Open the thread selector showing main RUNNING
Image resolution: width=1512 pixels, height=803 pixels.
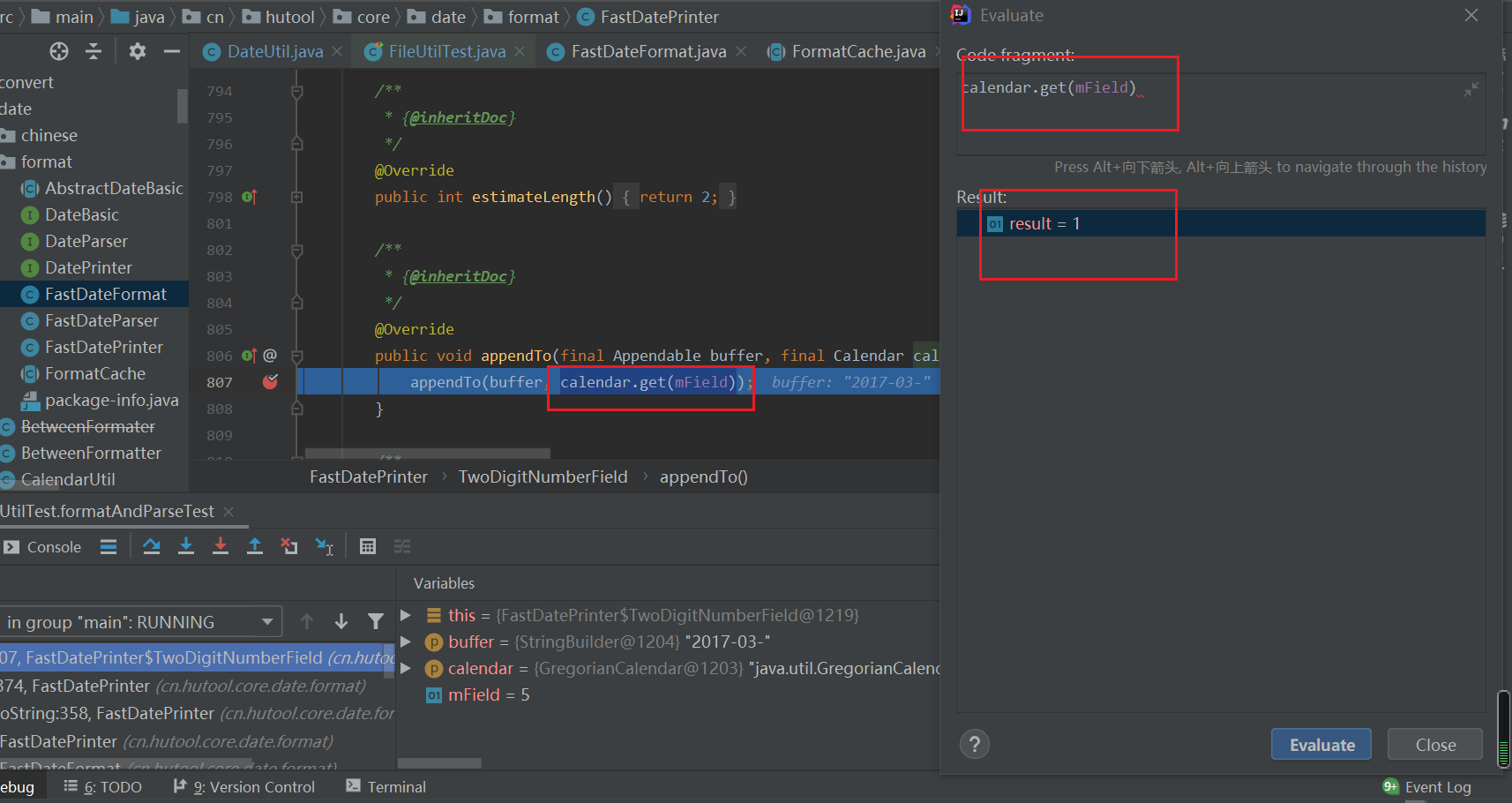[x=141, y=622]
